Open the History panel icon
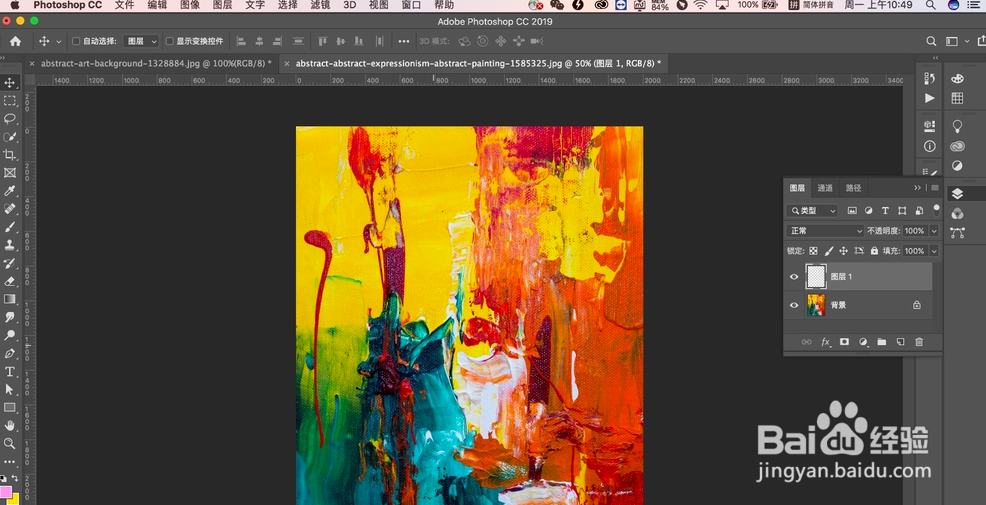 pos(929,78)
